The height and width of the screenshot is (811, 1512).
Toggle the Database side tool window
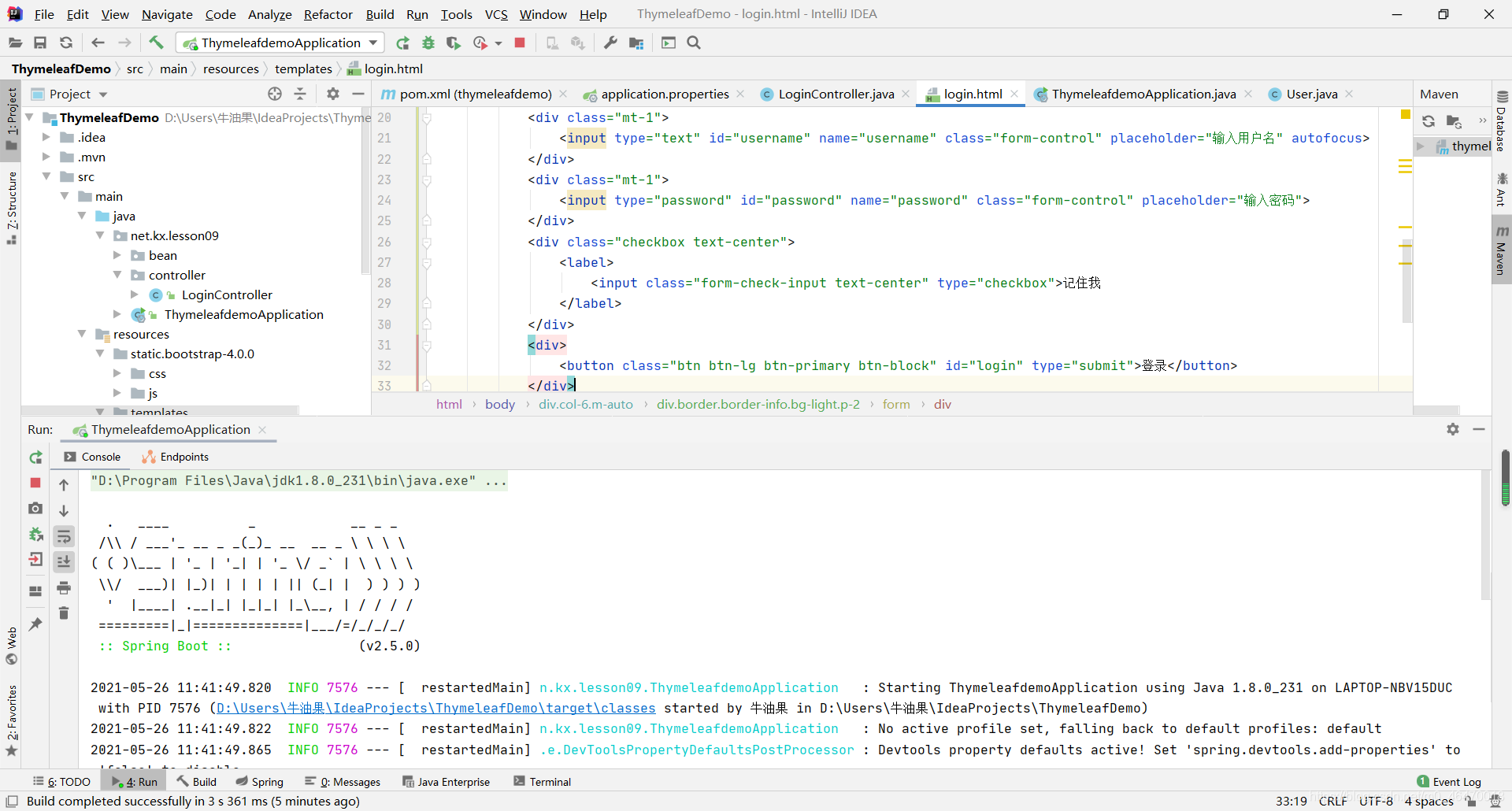[x=1502, y=122]
